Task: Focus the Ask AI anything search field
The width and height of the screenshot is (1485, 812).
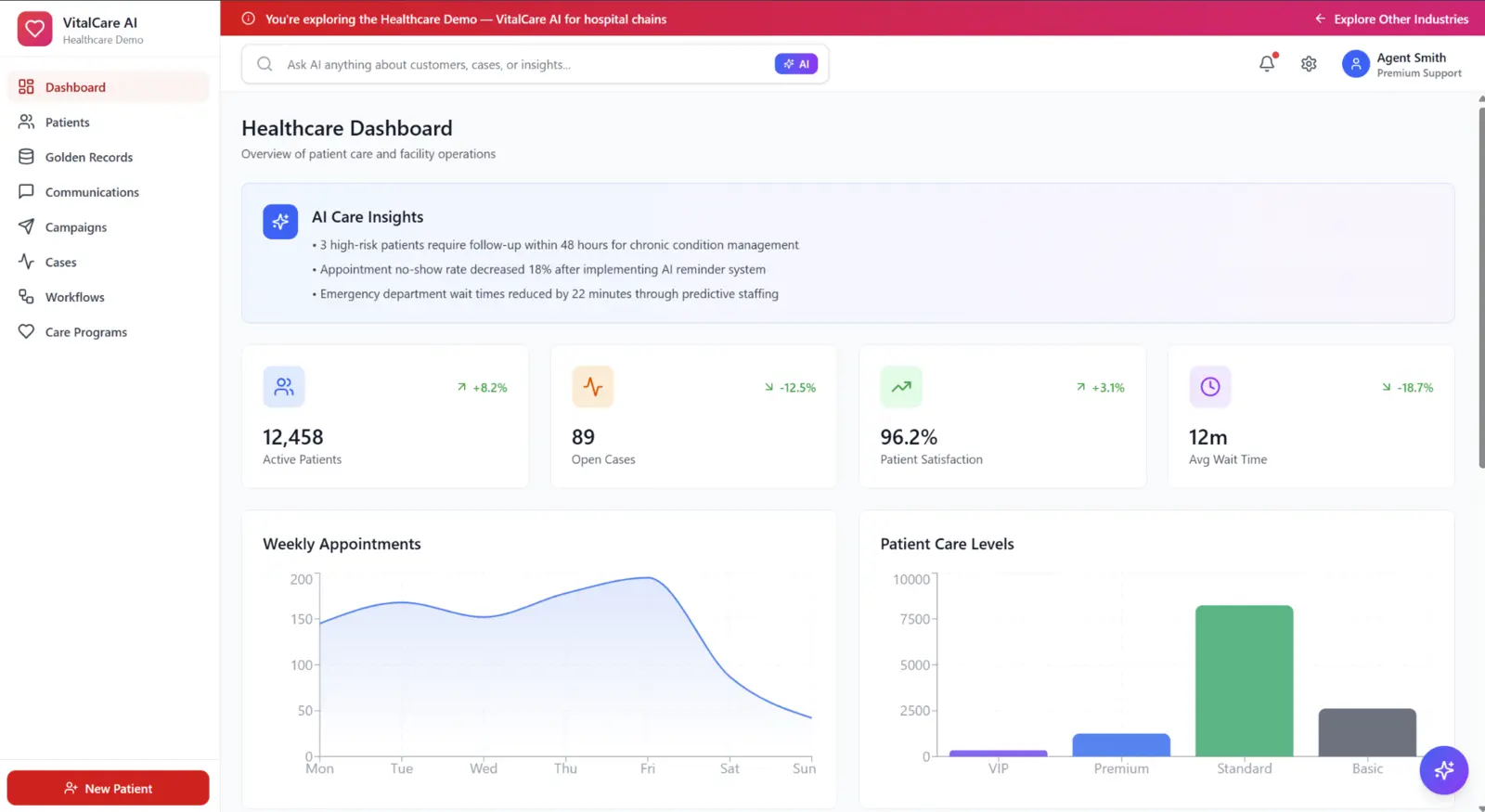Action: point(526,64)
